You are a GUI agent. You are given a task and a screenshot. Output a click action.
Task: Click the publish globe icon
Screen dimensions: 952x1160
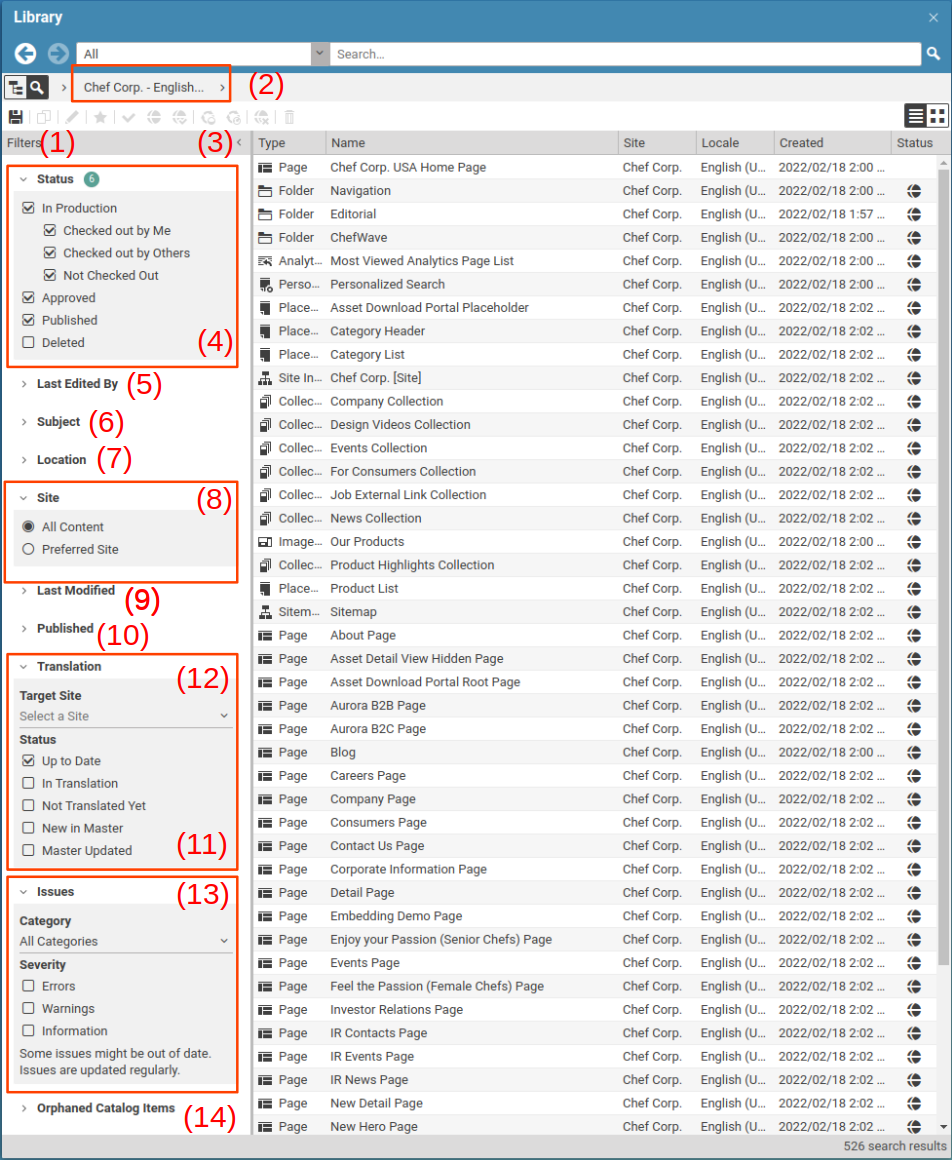[155, 117]
